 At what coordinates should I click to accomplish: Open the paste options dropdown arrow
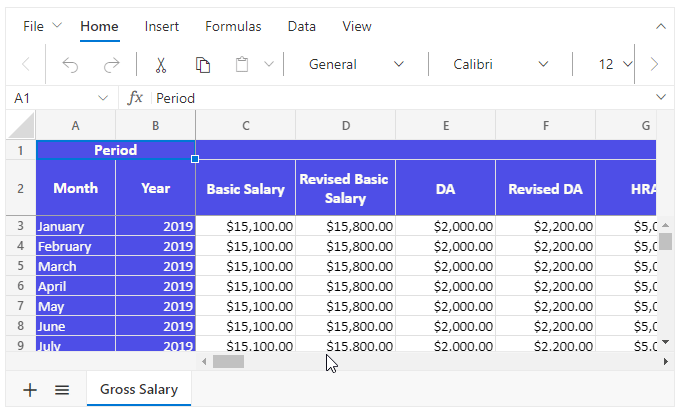[268, 65]
